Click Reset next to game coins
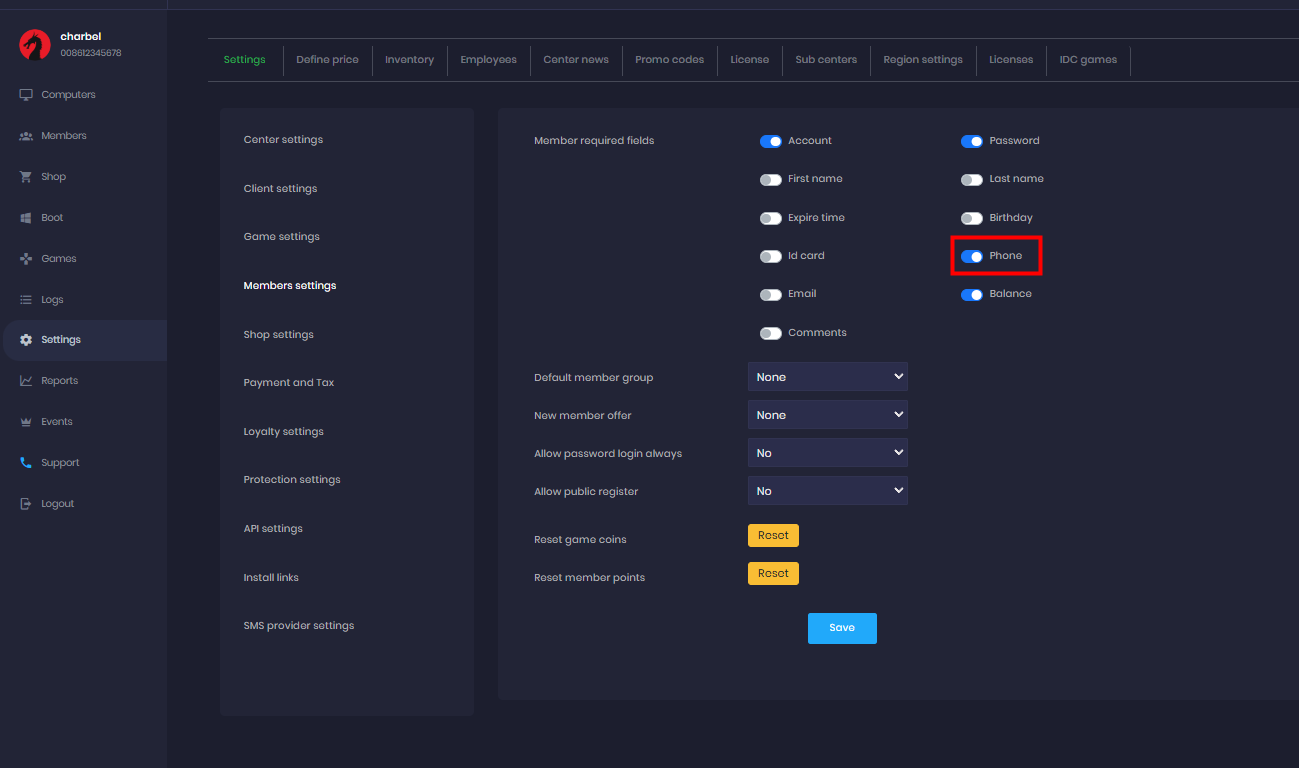 (773, 536)
